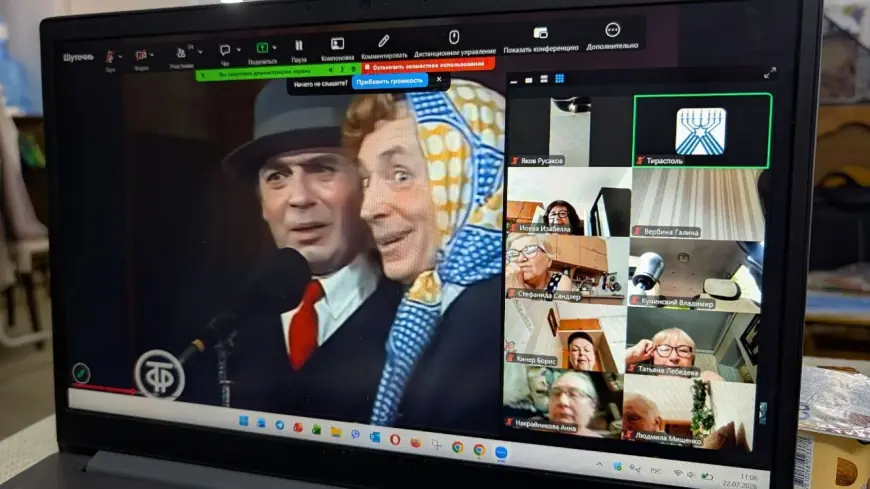The height and width of the screenshot is (489, 870).
Task: Open the Участники participants icon
Action: pyautogui.click(x=181, y=53)
